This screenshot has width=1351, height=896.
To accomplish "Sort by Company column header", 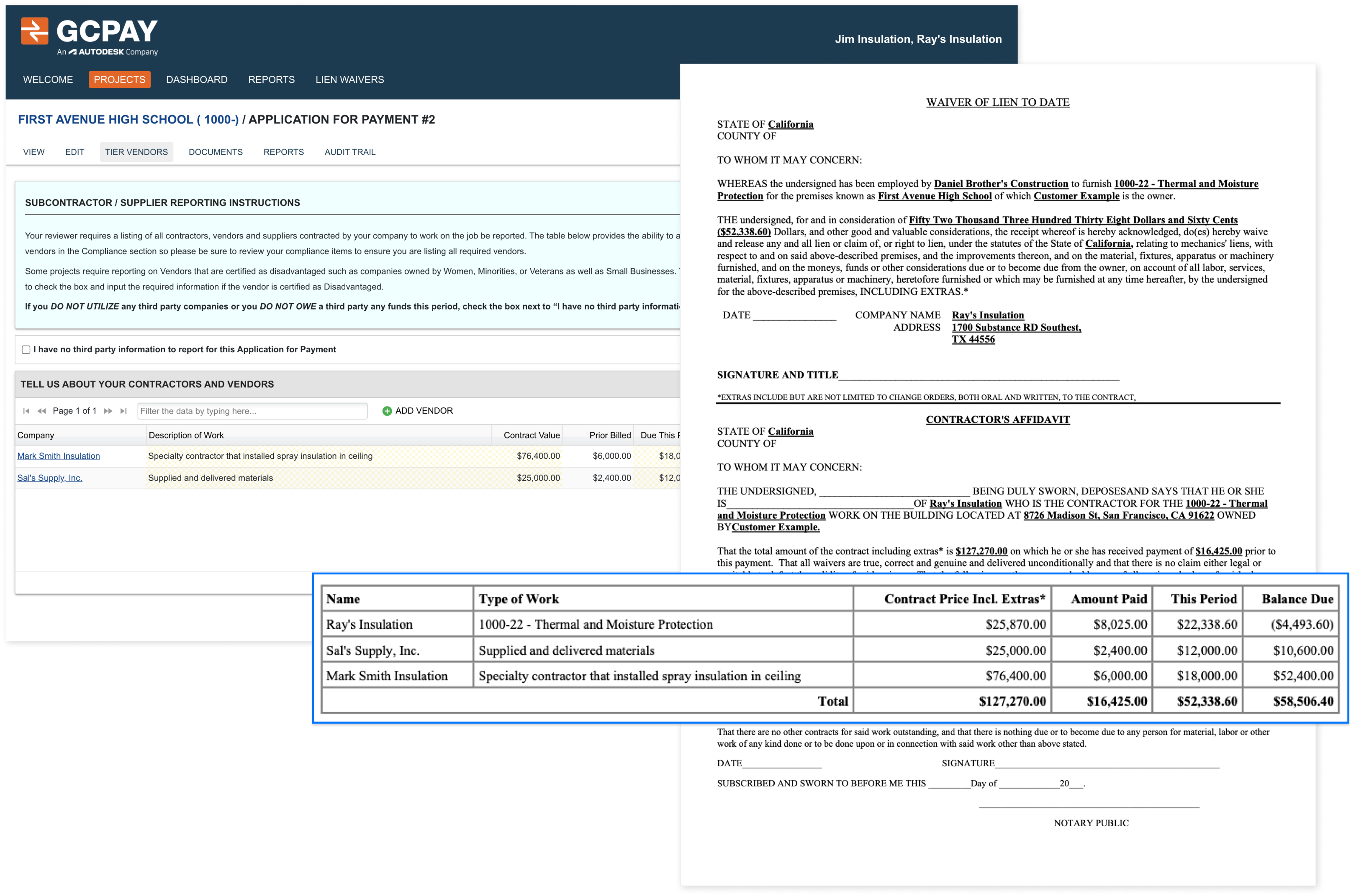I will coord(36,435).
